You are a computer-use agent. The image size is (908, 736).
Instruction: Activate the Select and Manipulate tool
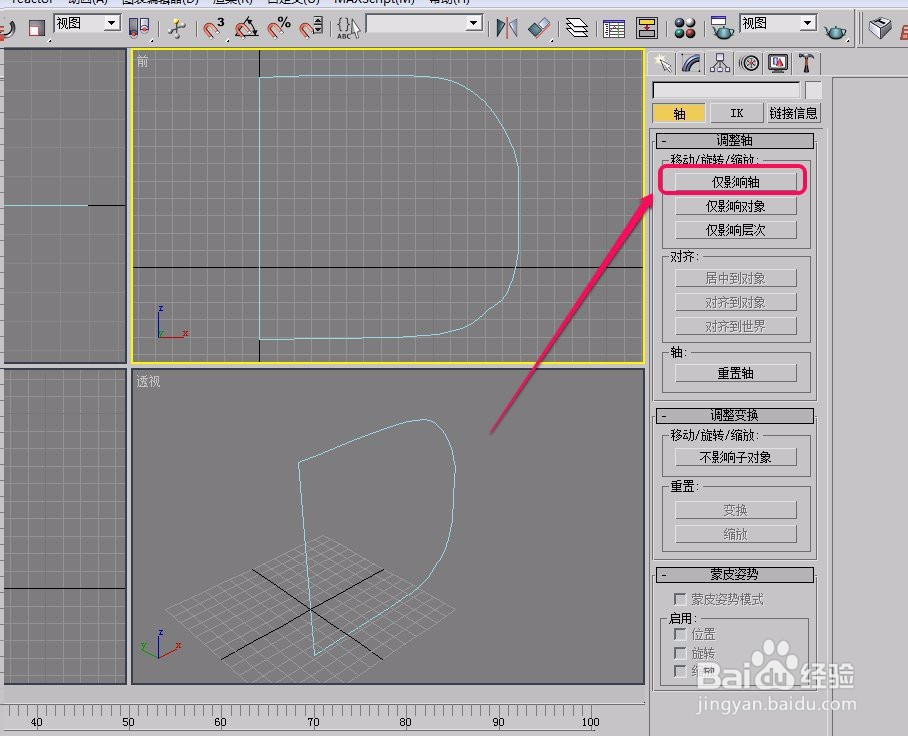177,27
